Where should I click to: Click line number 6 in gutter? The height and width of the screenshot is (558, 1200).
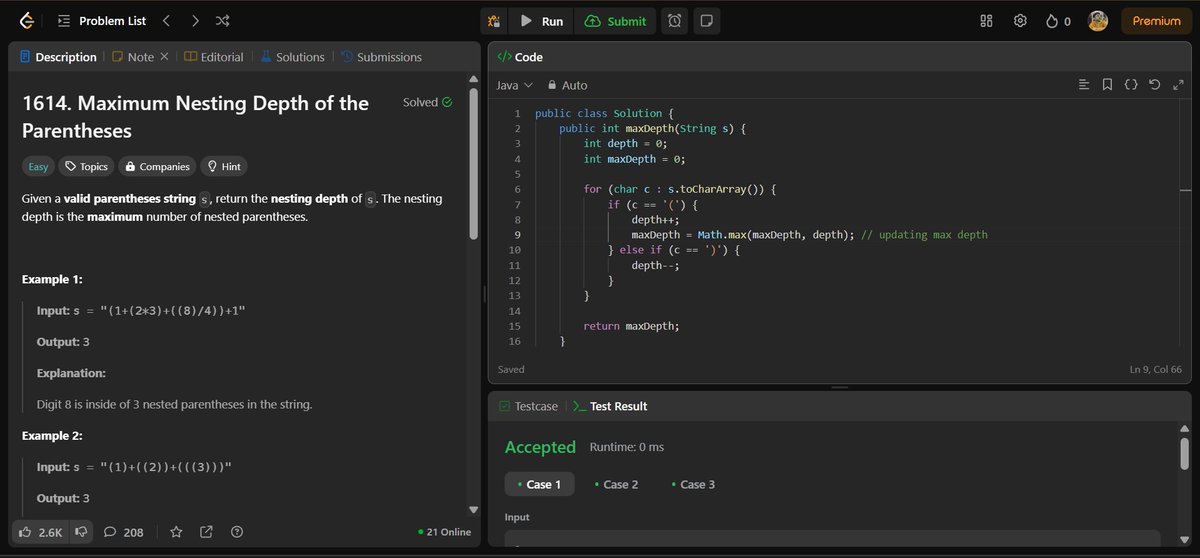point(516,189)
